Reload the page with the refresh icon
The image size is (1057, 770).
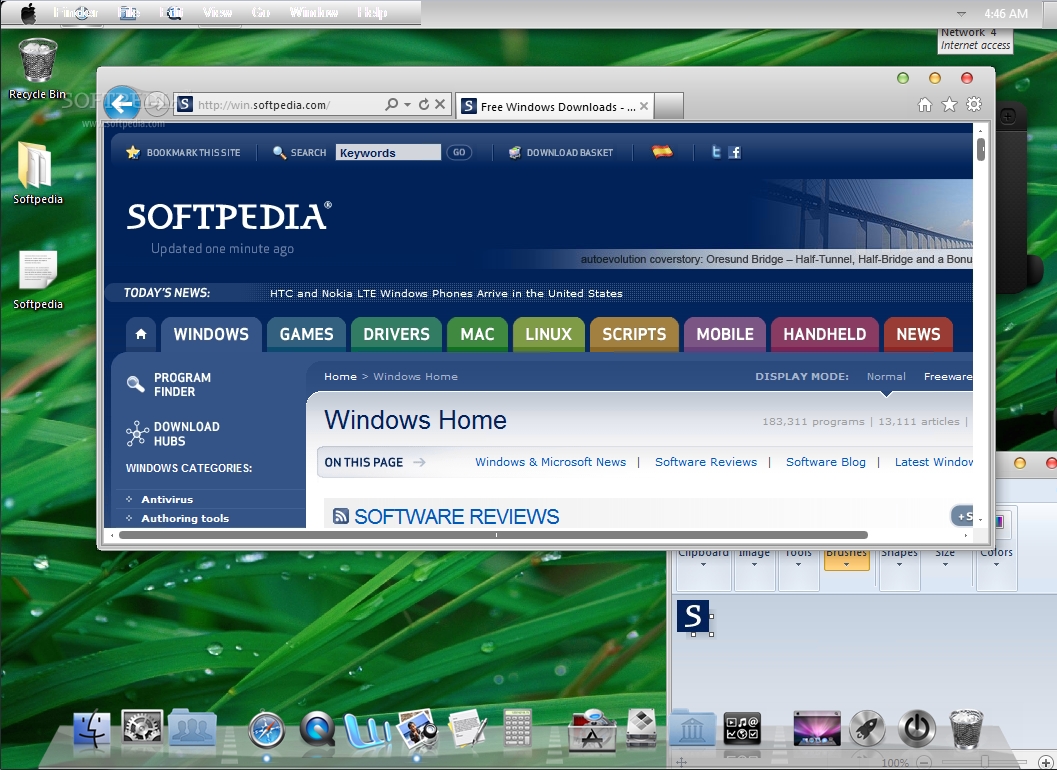click(424, 105)
